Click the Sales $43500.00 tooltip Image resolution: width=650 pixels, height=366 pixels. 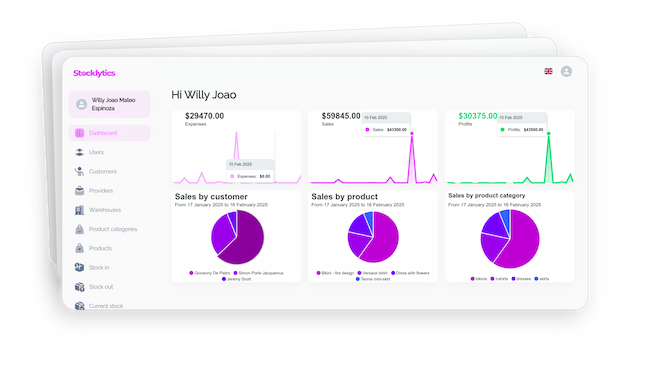pyautogui.click(x=386, y=124)
